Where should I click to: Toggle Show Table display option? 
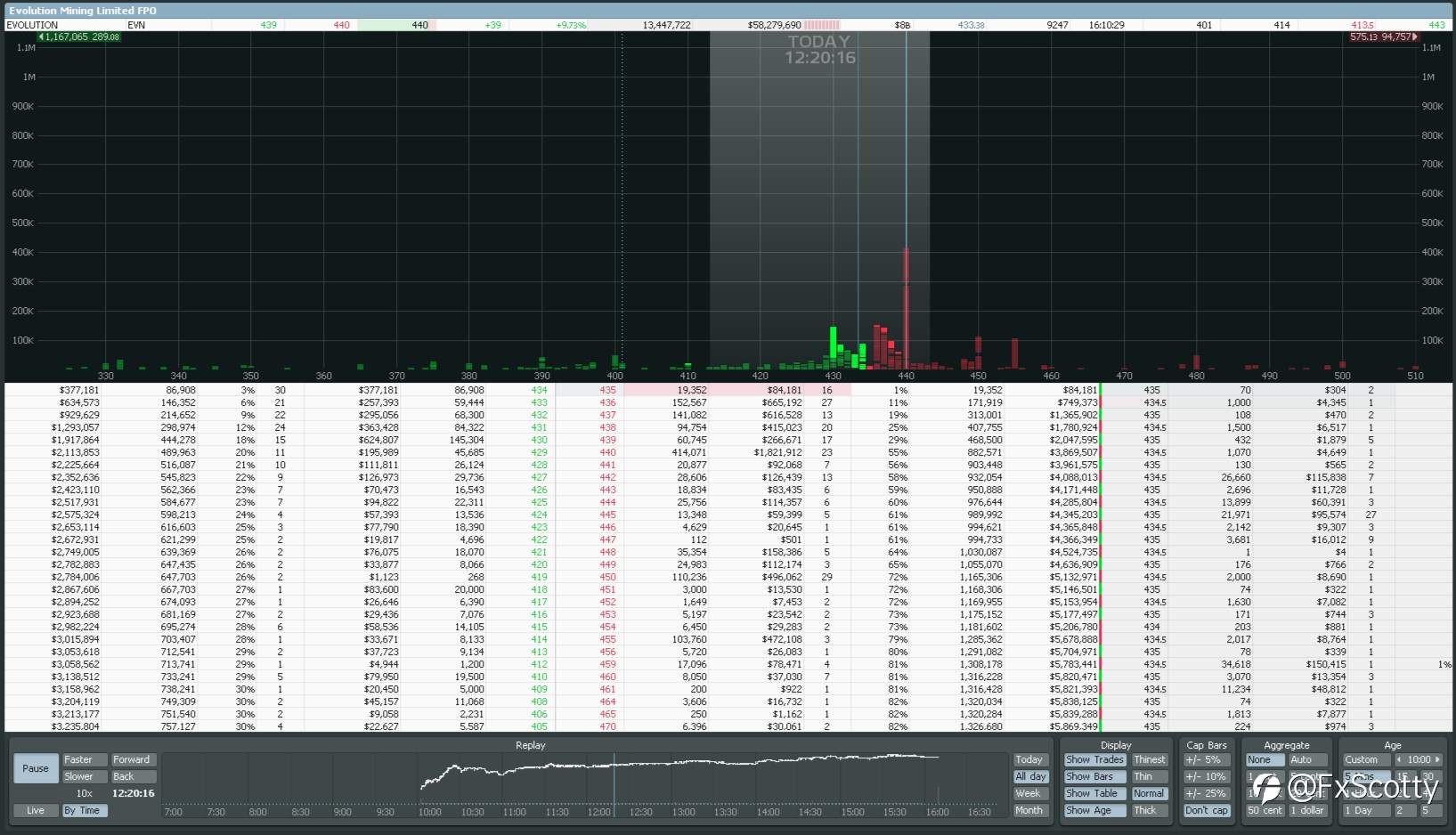click(x=1094, y=794)
